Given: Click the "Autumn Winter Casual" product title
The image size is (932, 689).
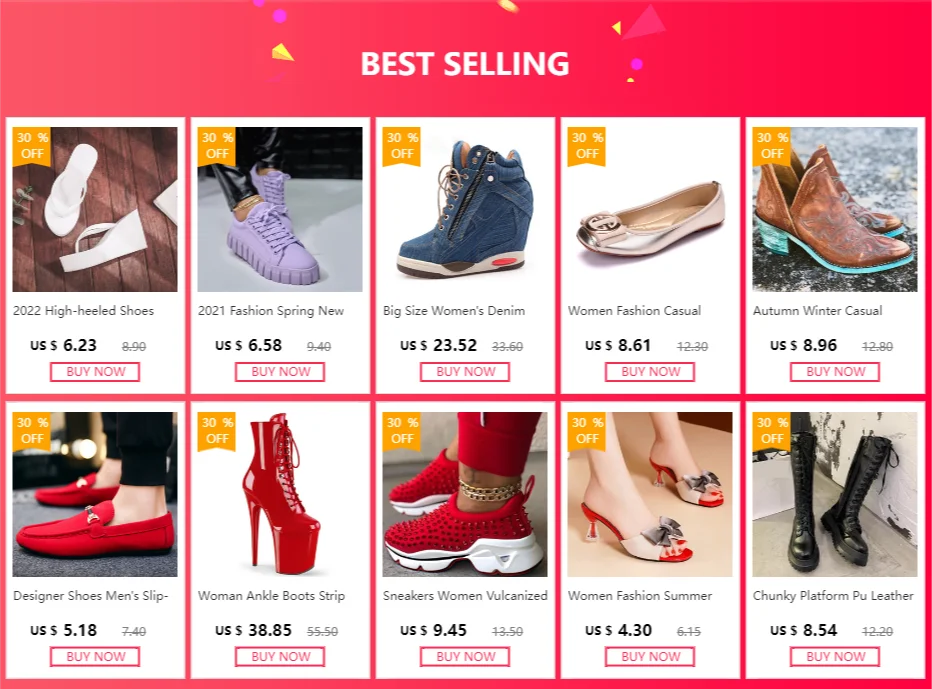Looking at the screenshot, I should [x=818, y=311].
